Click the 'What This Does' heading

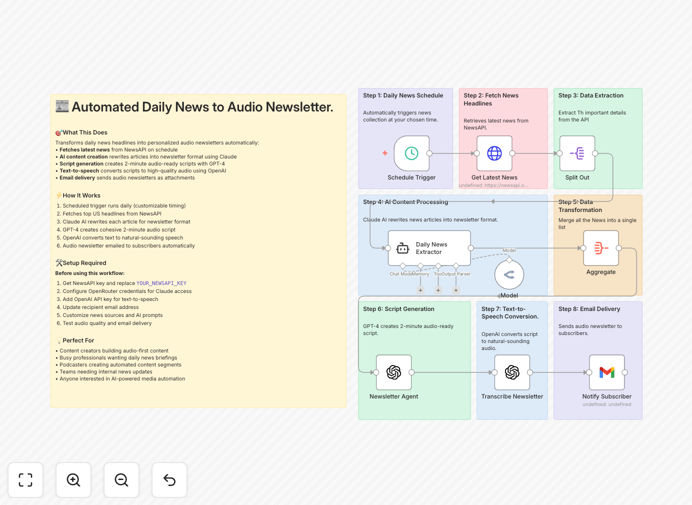tap(85, 132)
